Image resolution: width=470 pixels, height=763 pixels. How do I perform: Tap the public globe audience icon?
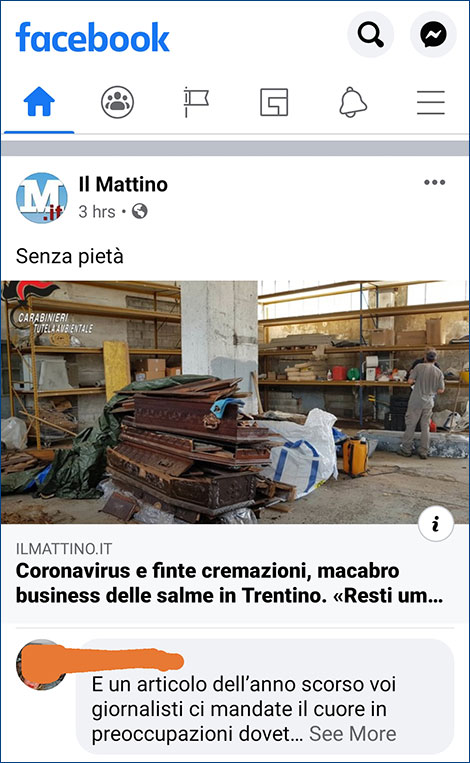(140, 211)
